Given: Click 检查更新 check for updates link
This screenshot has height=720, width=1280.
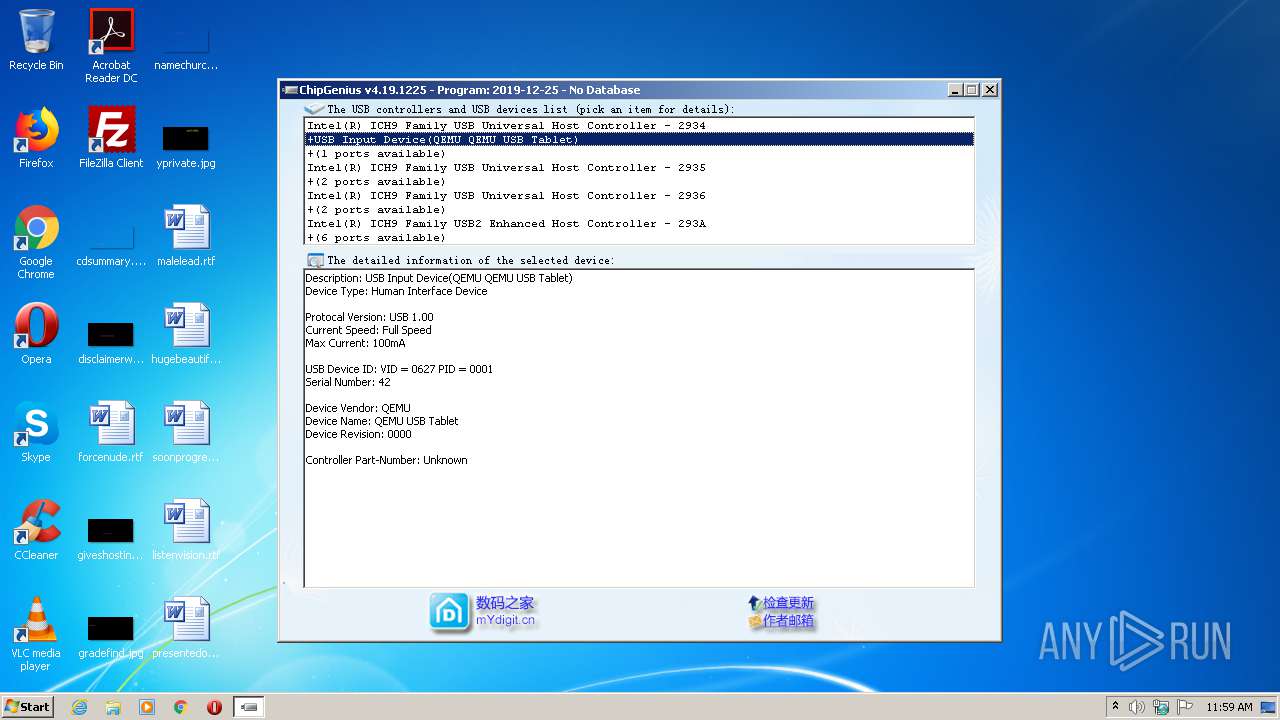Looking at the screenshot, I should click(x=788, y=603).
